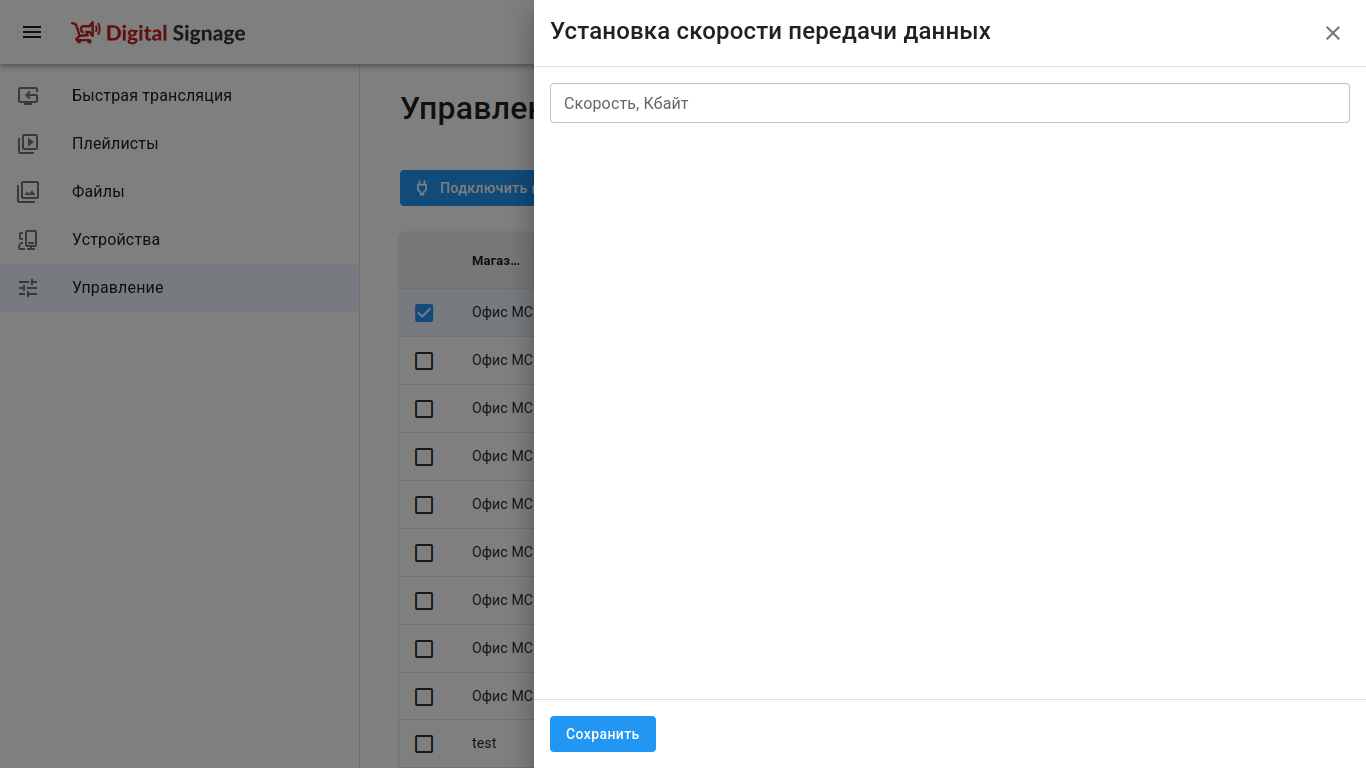This screenshot has width=1366, height=768.
Task: Check the second Офис МС row checkbox
Action: [424, 361]
